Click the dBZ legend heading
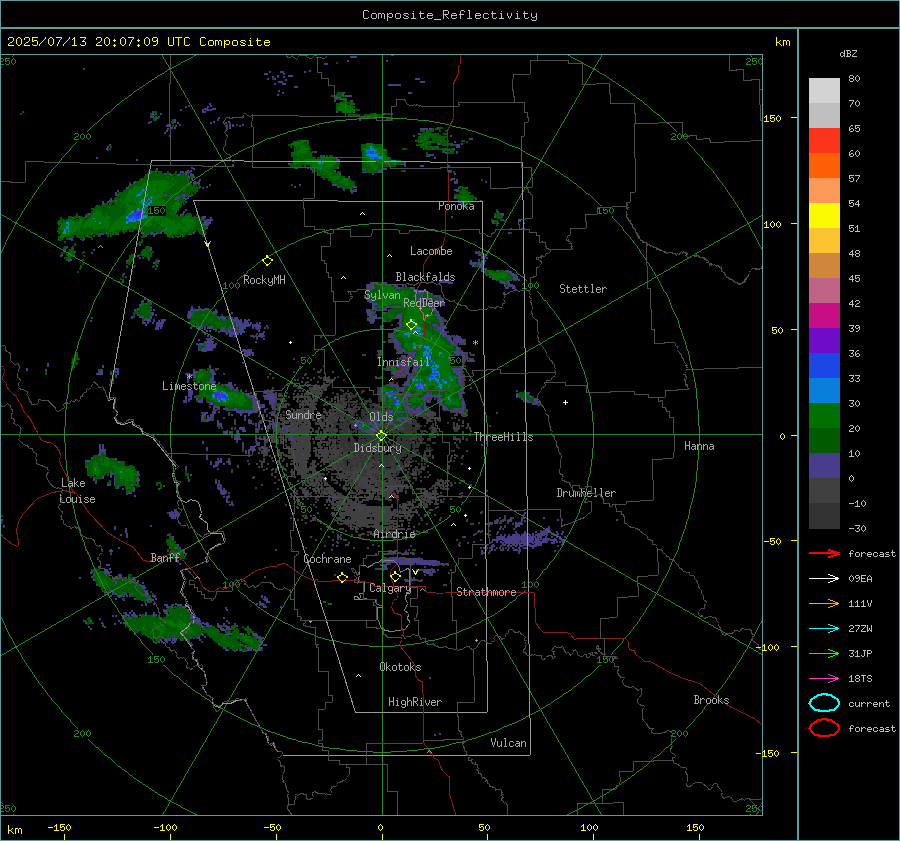 [848, 54]
